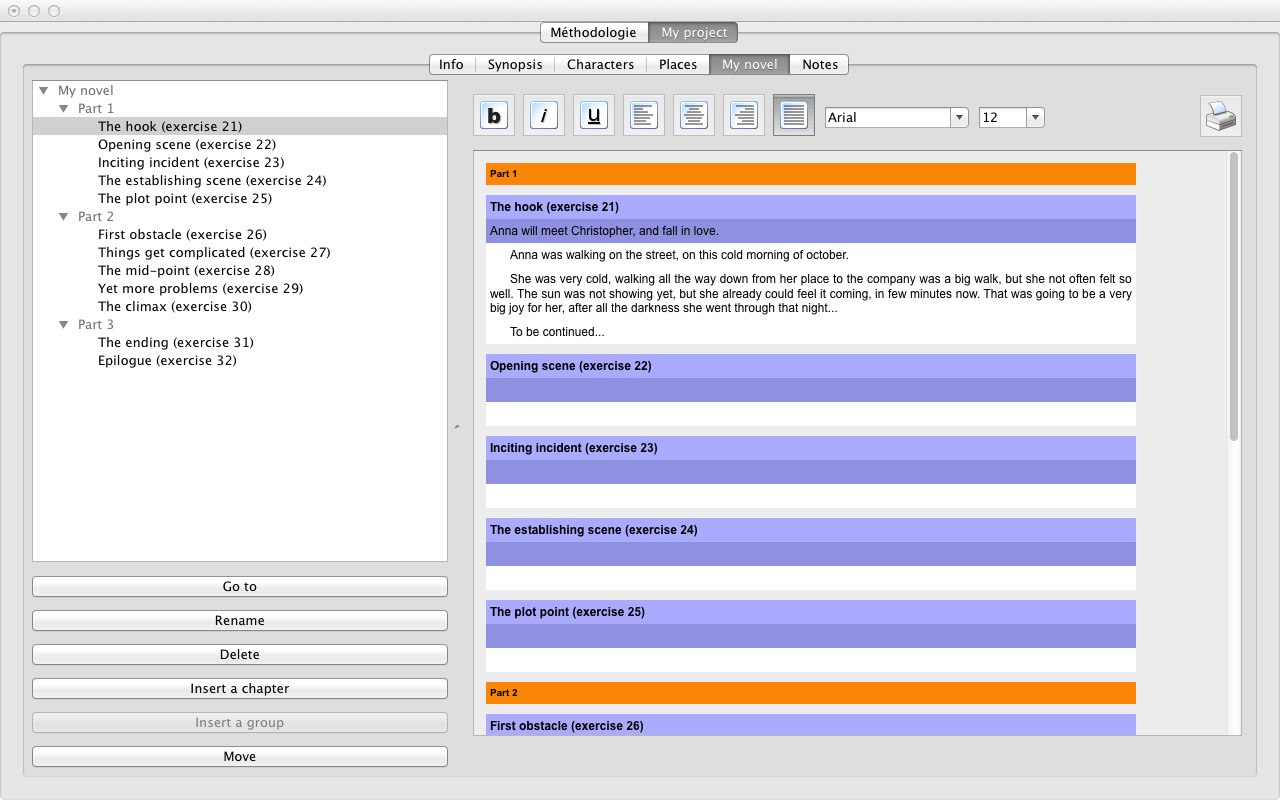Select The plot point (exercise 25) in tree
The width and height of the screenshot is (1280, 800).
(x=185, y=198)
